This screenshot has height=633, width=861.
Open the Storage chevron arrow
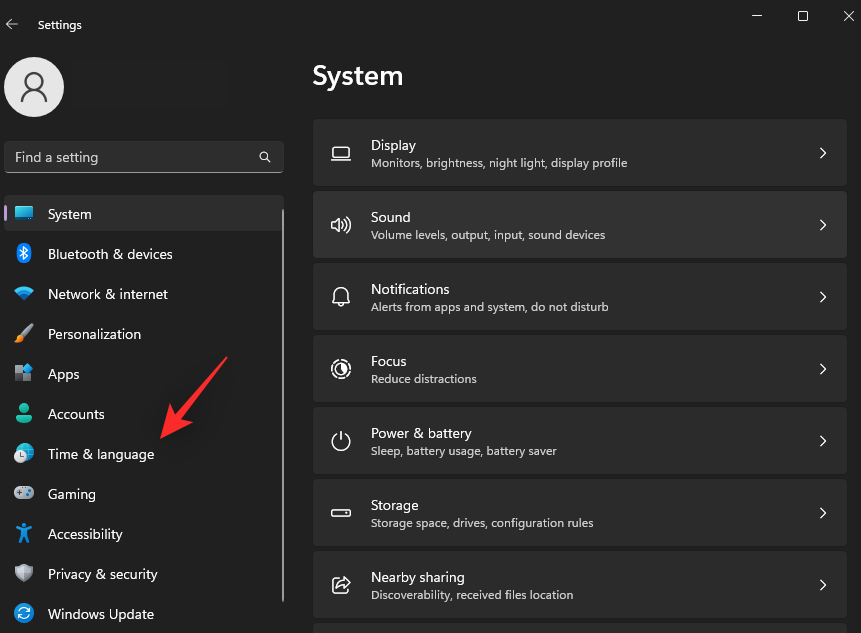click(823, 513)
